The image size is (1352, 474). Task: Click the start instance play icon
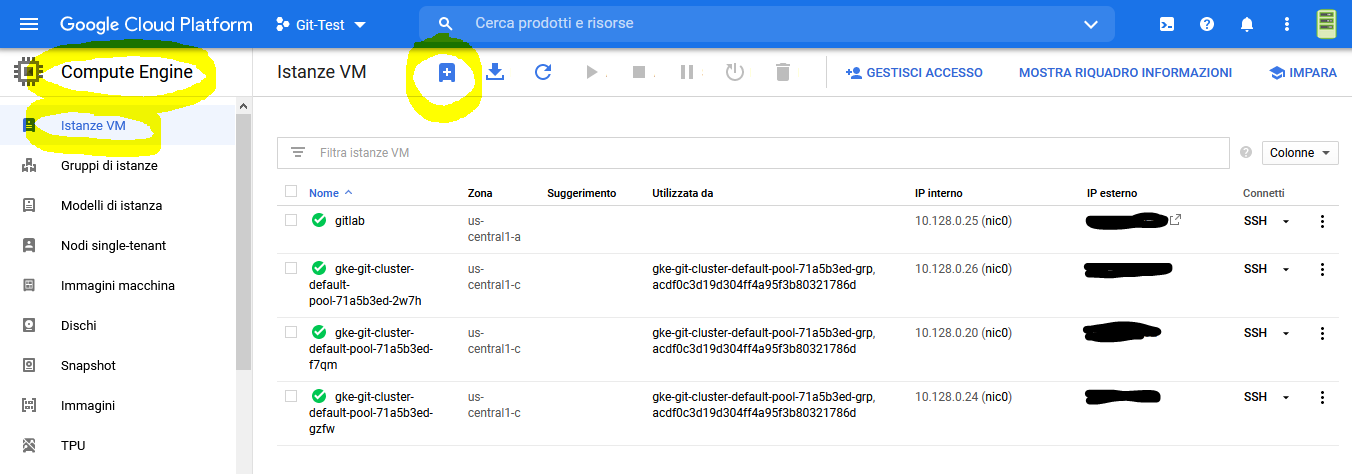tap(591, 72)
